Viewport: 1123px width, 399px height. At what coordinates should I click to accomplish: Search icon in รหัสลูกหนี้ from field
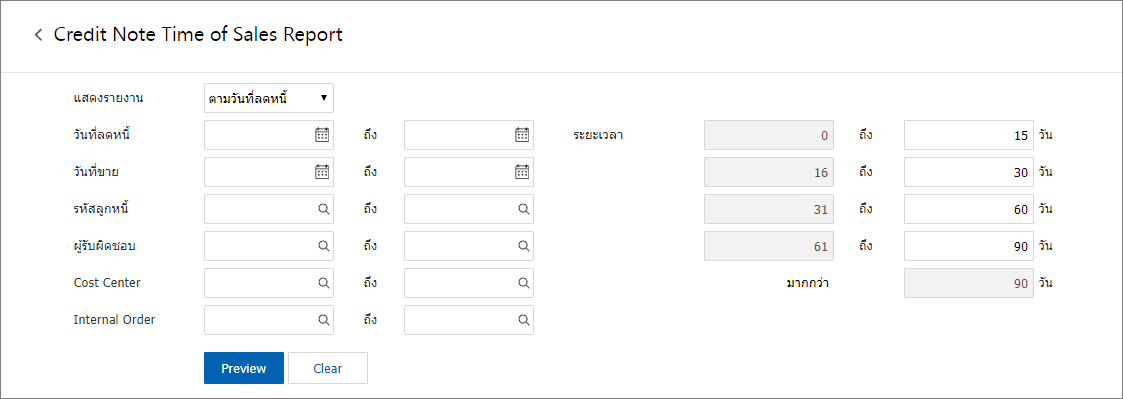coord(324,209)
